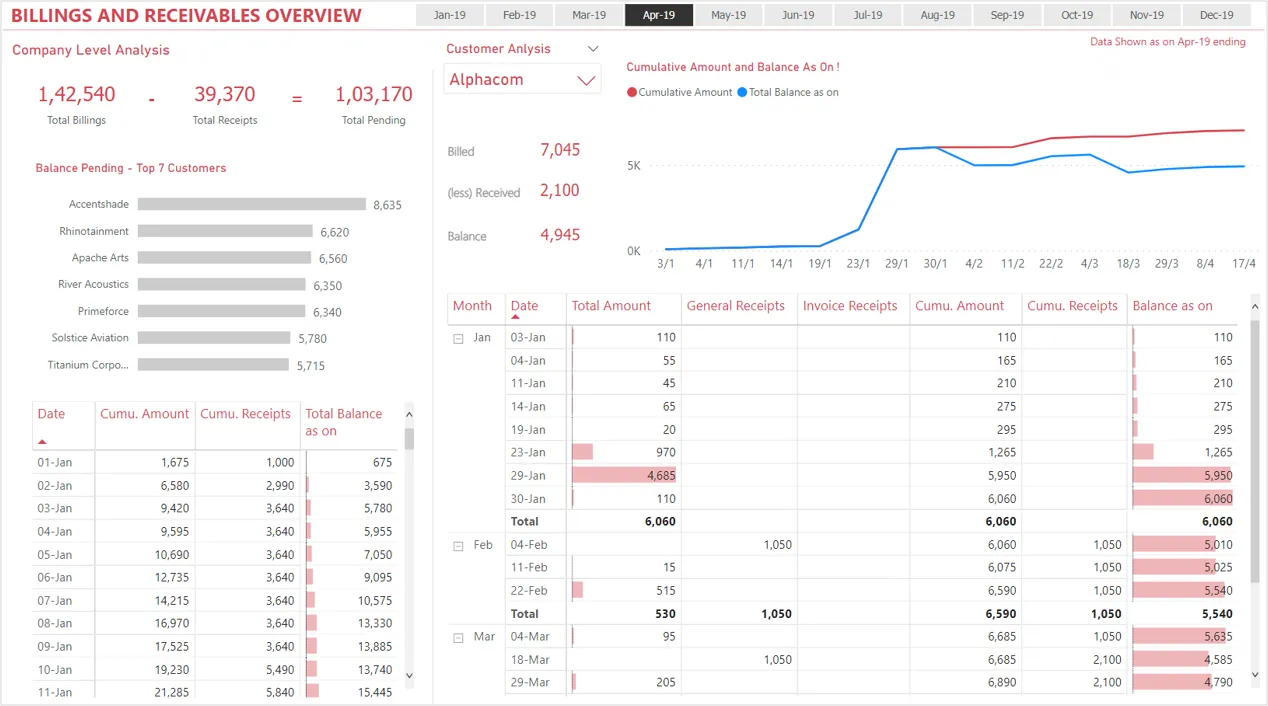Sort by Total Balance as on
The height and width of the screenshot is (706, 1268).
(343, 422)
